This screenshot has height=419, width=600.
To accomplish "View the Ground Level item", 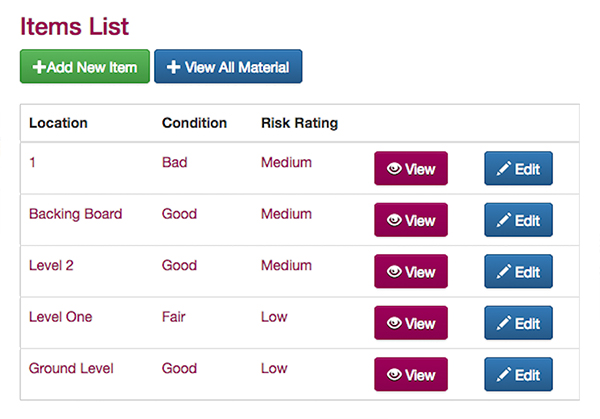I will coord(411,375).
